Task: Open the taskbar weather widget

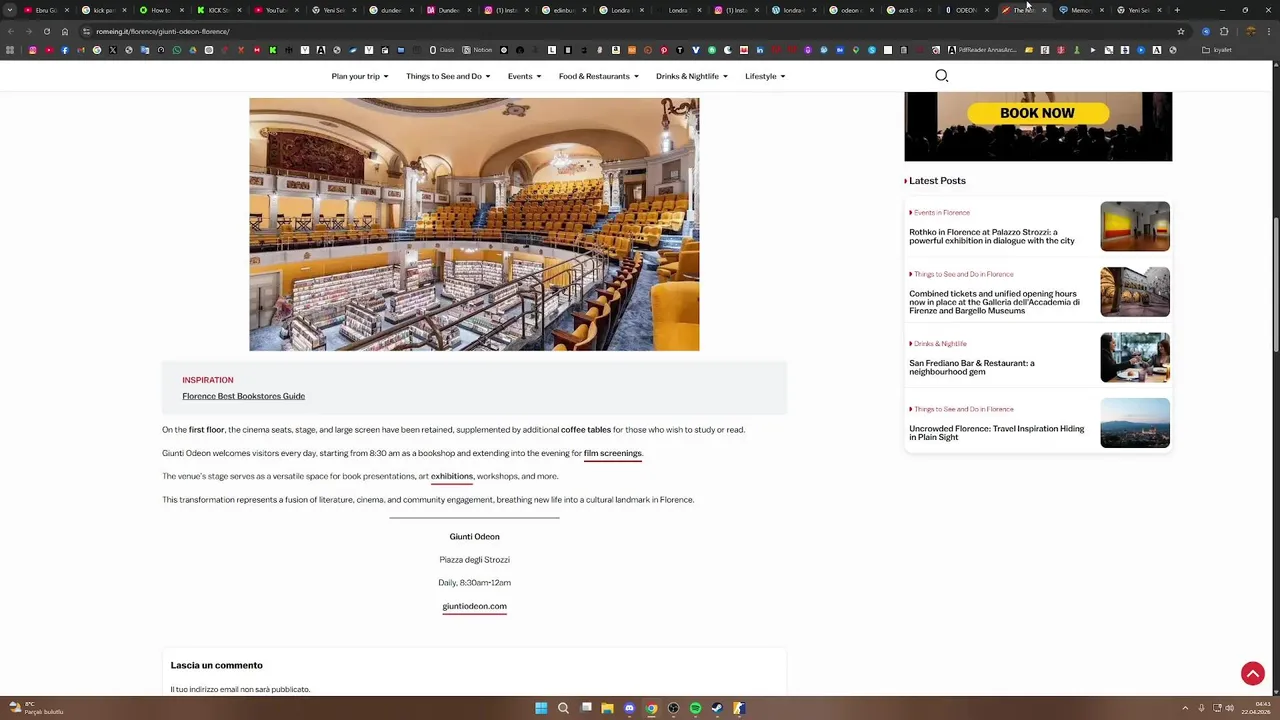Action: 36,708
